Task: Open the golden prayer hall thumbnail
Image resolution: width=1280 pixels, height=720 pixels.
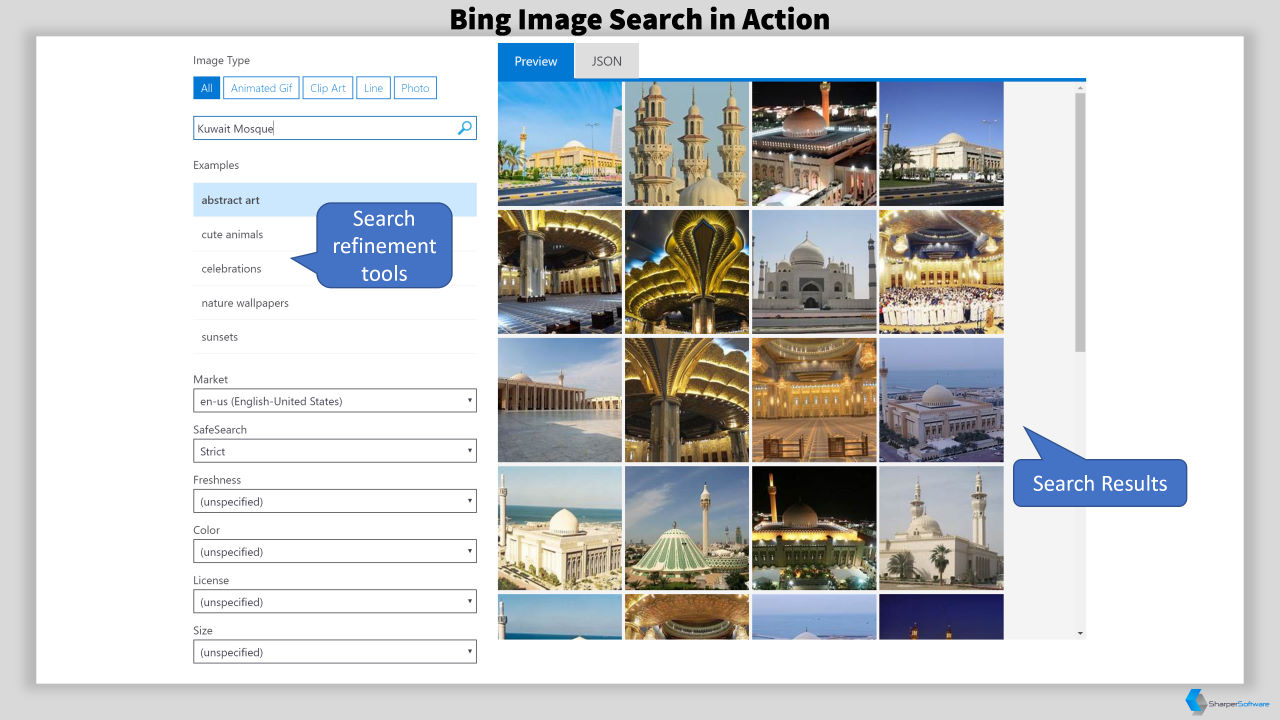Action: click(x=814, y=400)
